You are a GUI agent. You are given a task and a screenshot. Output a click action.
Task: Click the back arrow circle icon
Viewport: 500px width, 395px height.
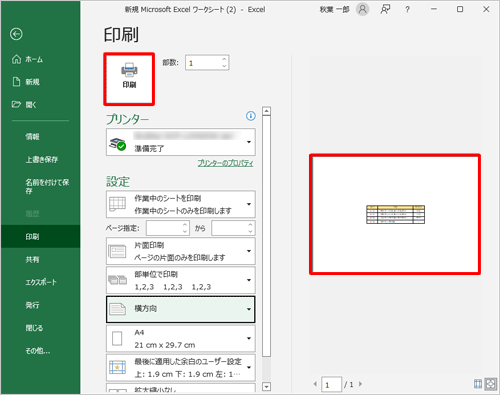coord(16,34)
